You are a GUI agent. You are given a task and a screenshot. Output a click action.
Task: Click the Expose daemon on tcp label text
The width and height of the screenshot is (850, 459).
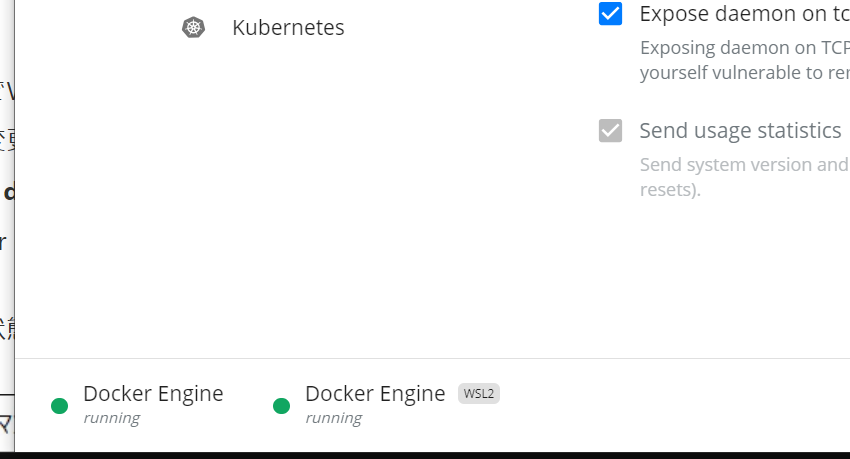tap(744, 14)
